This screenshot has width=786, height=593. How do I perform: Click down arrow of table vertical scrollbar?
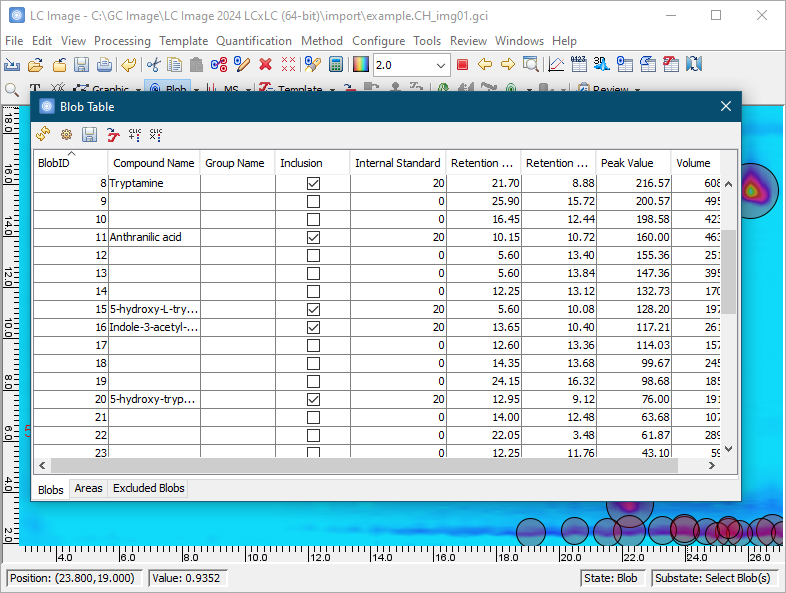click(x=728, y=449)
